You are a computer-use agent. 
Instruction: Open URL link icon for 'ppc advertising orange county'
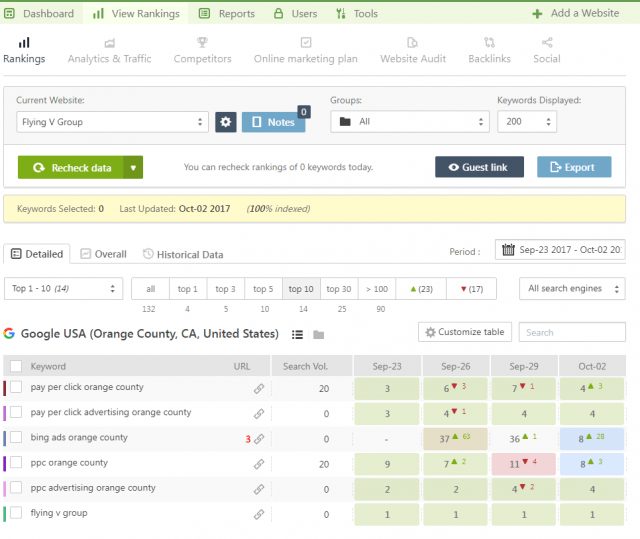click(259, 489)
